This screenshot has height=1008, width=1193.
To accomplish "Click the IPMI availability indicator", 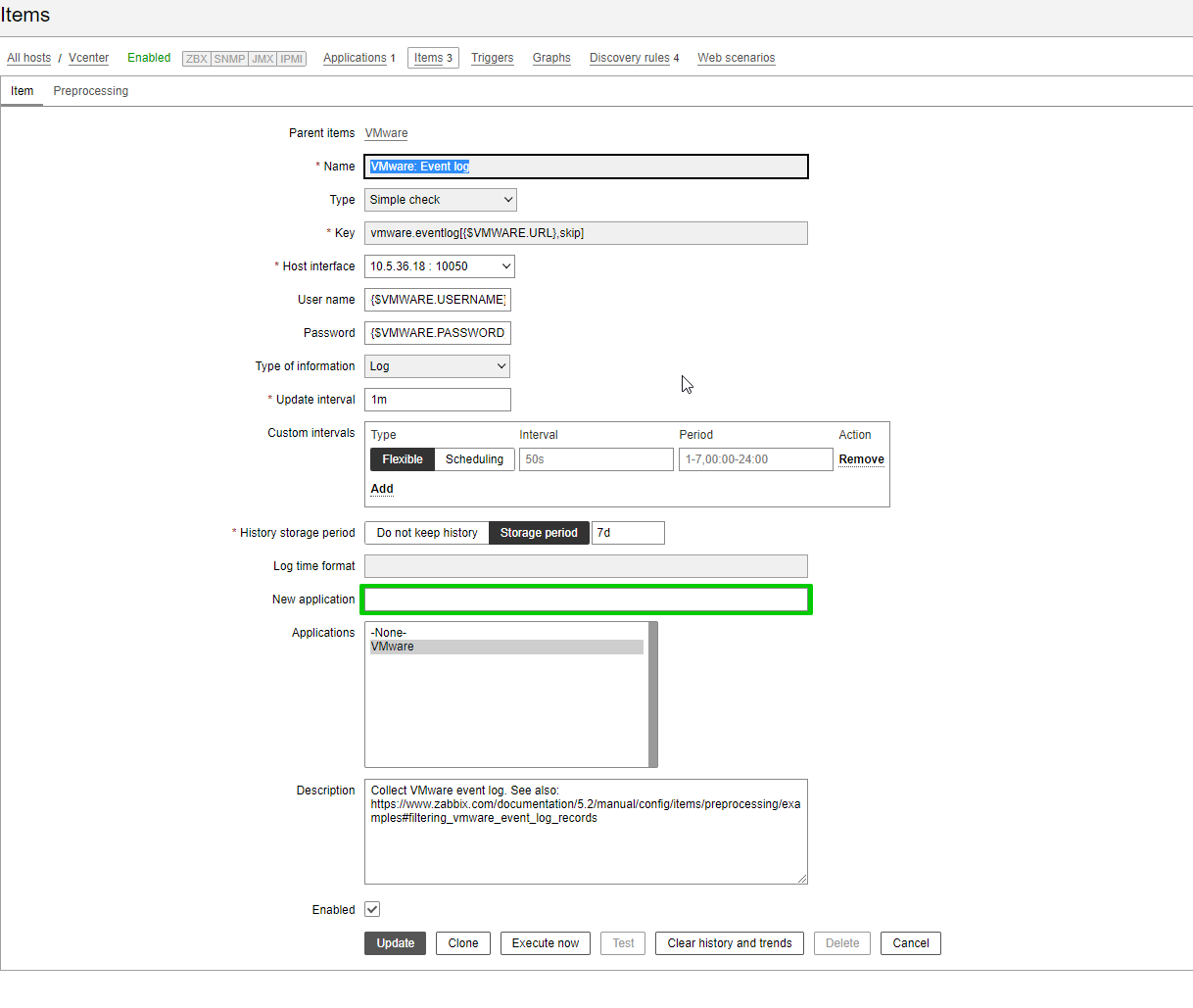I will click(292, 59).
